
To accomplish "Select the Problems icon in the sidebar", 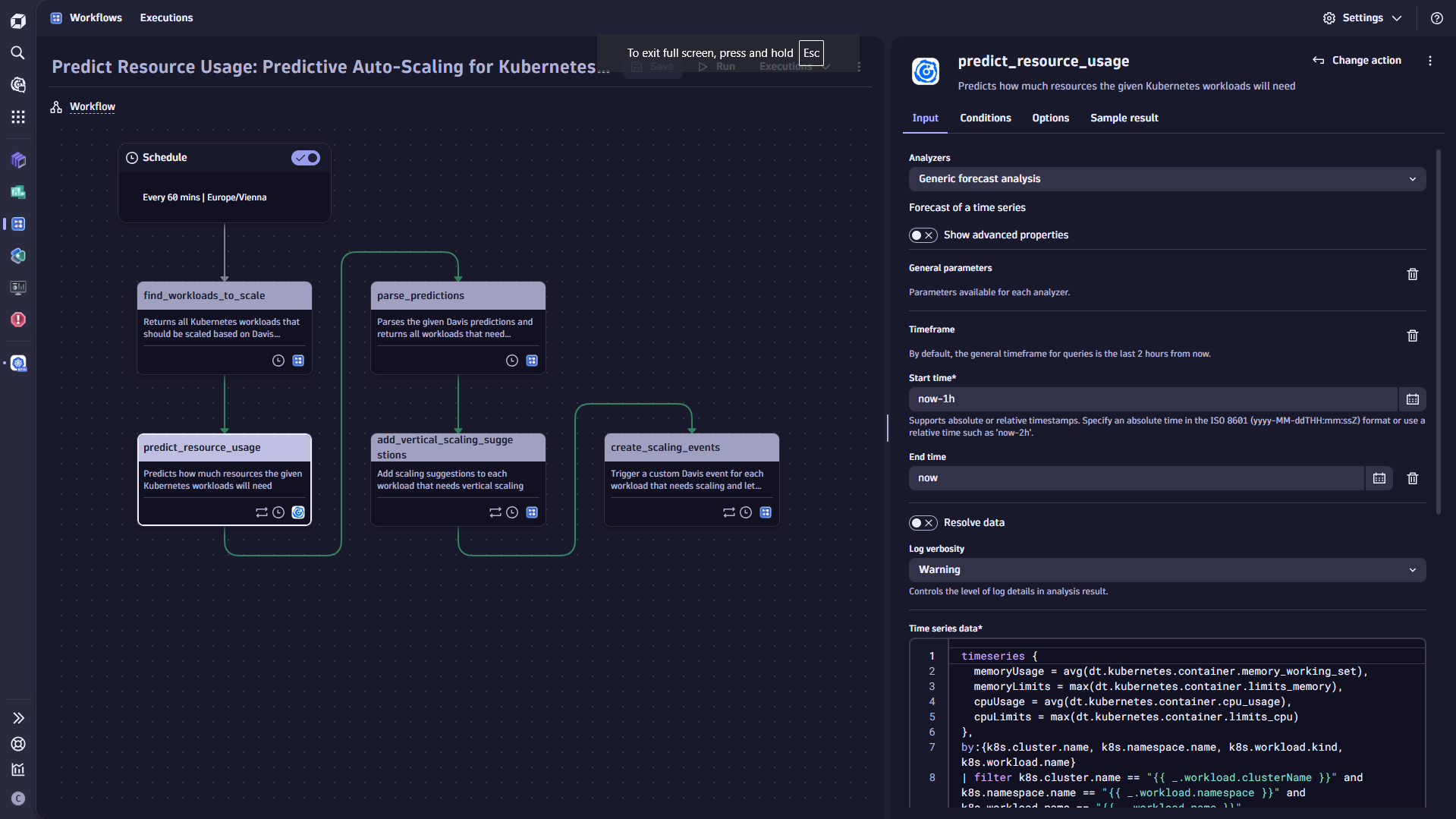I will (18, 320).
